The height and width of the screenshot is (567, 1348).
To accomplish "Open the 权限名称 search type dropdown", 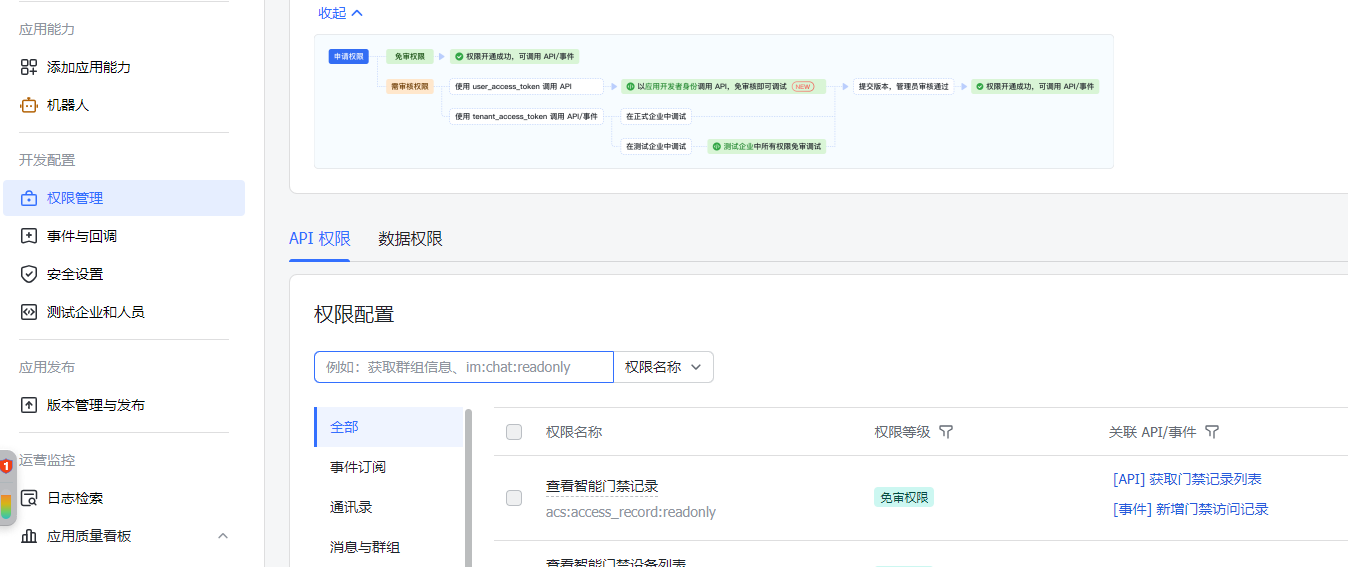I will tap(663, 367).
